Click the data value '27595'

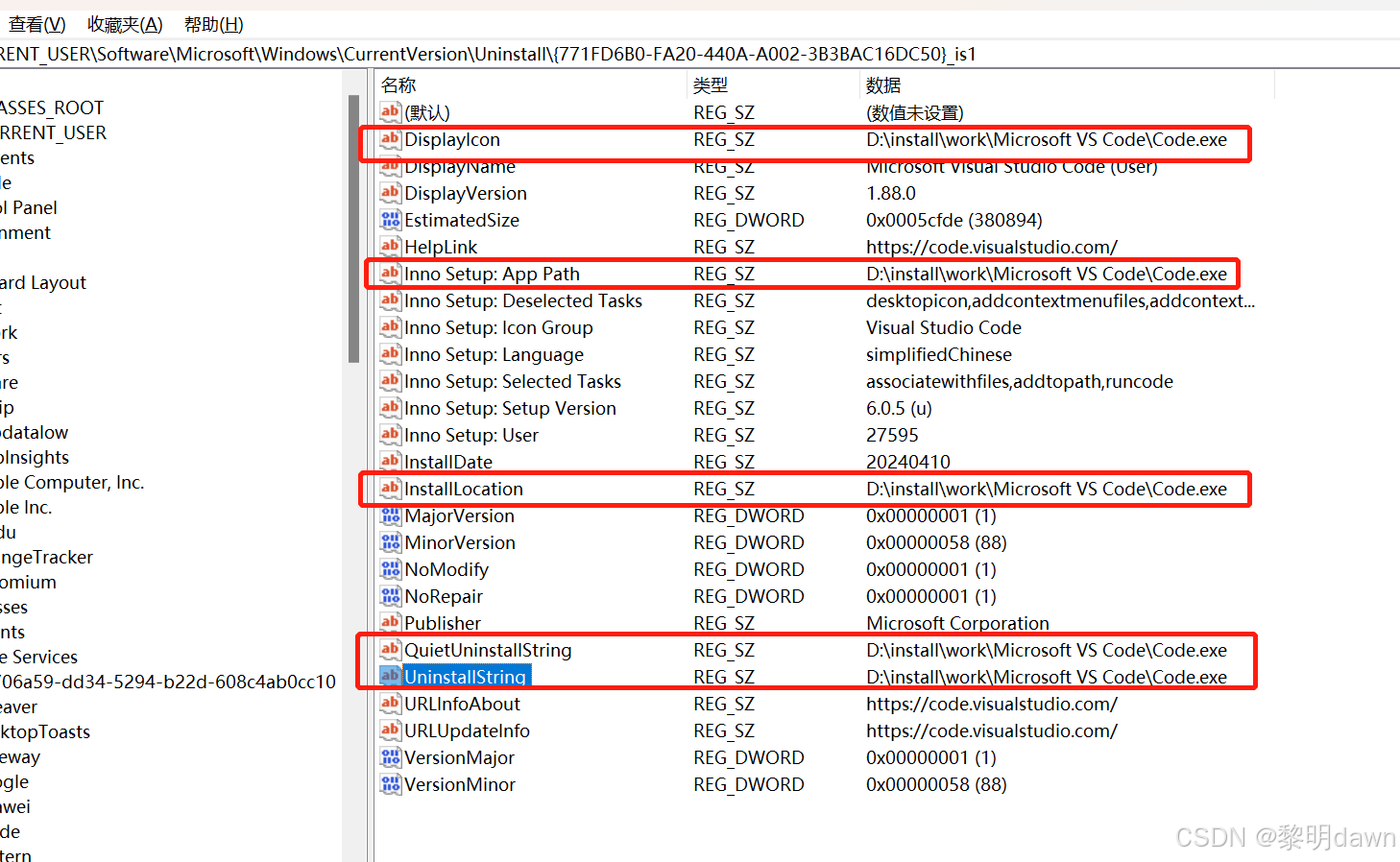click(893, 435)
